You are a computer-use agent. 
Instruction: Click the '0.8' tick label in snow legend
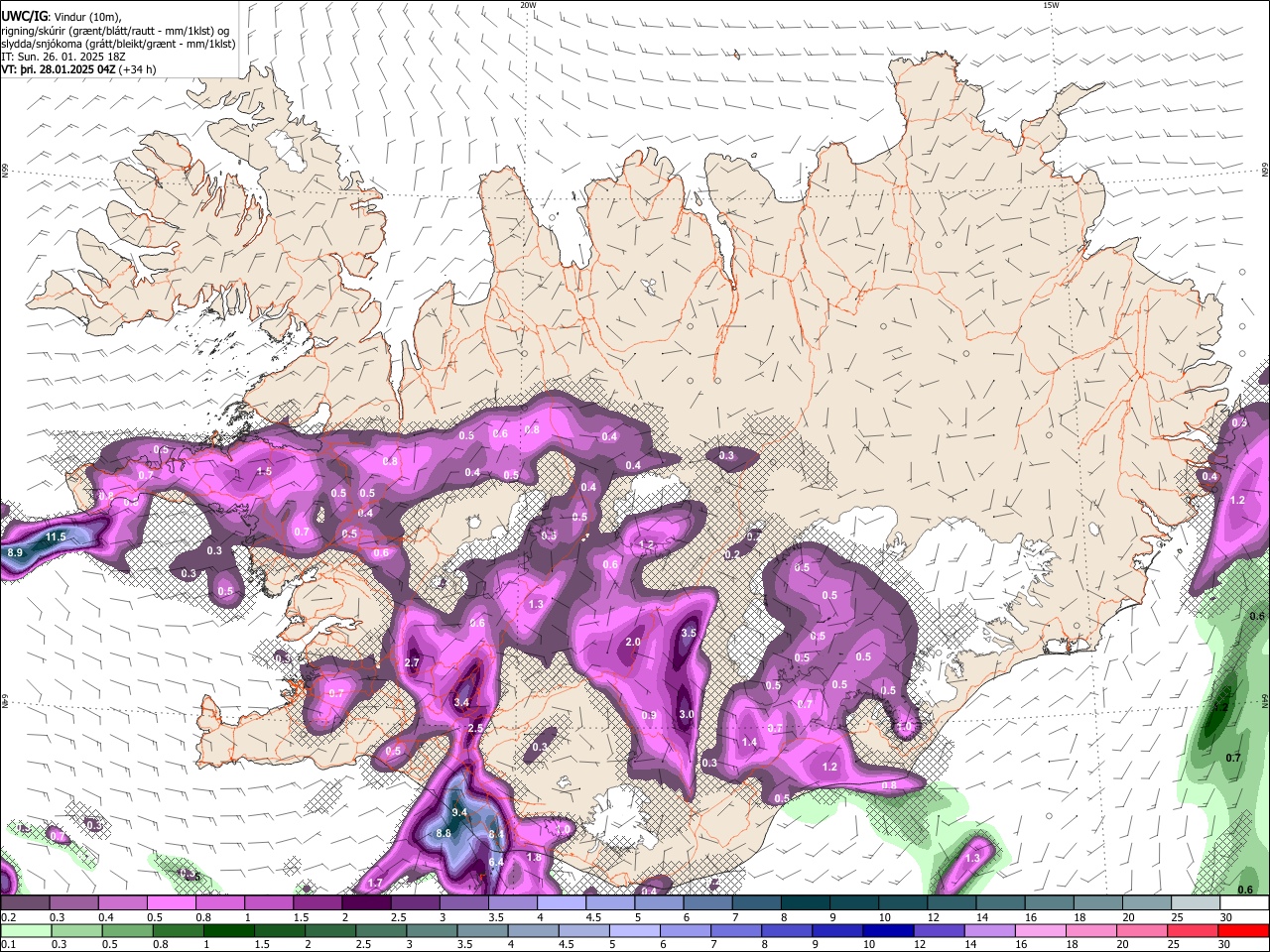[203, 917]
